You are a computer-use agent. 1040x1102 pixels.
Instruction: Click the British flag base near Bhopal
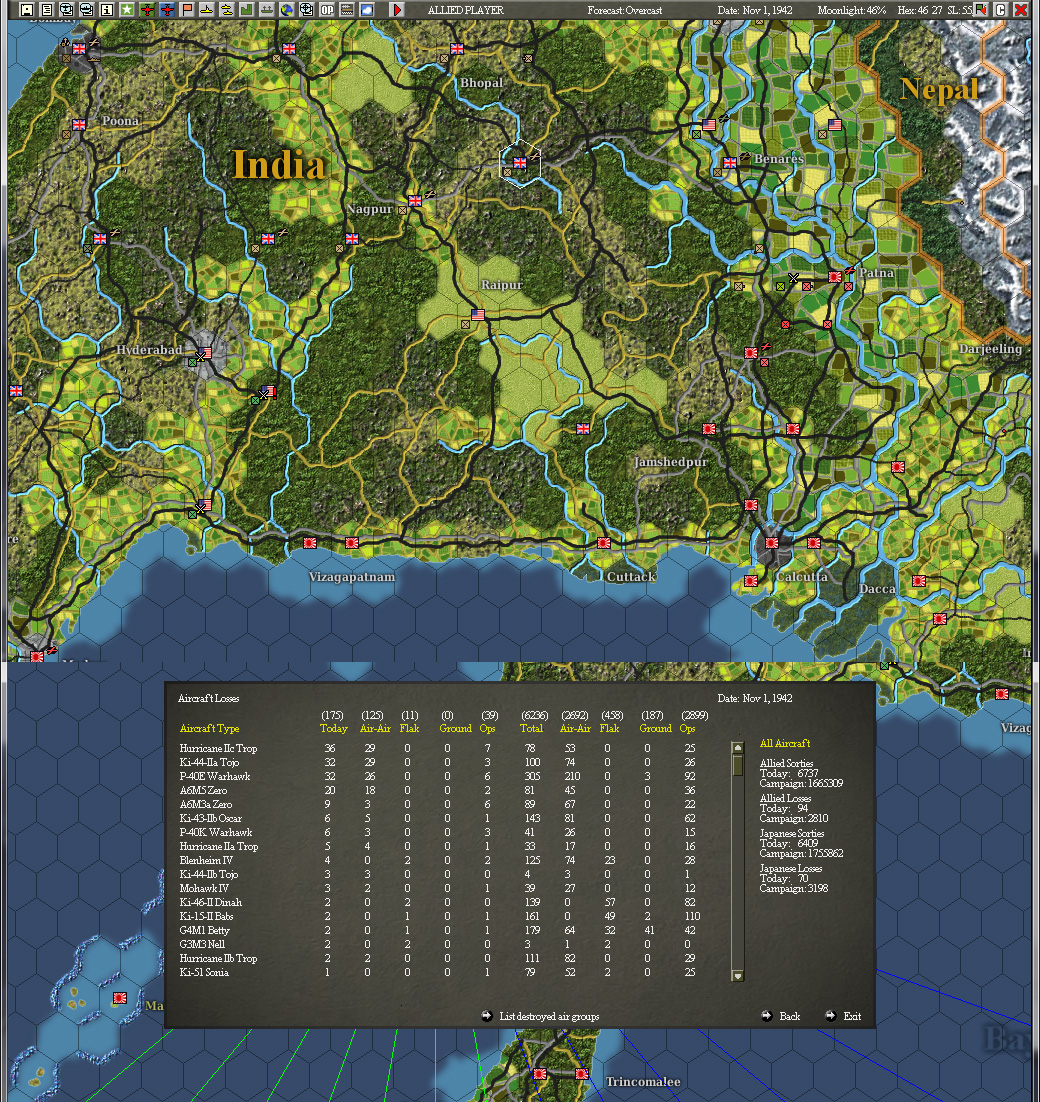pos(457,49)
